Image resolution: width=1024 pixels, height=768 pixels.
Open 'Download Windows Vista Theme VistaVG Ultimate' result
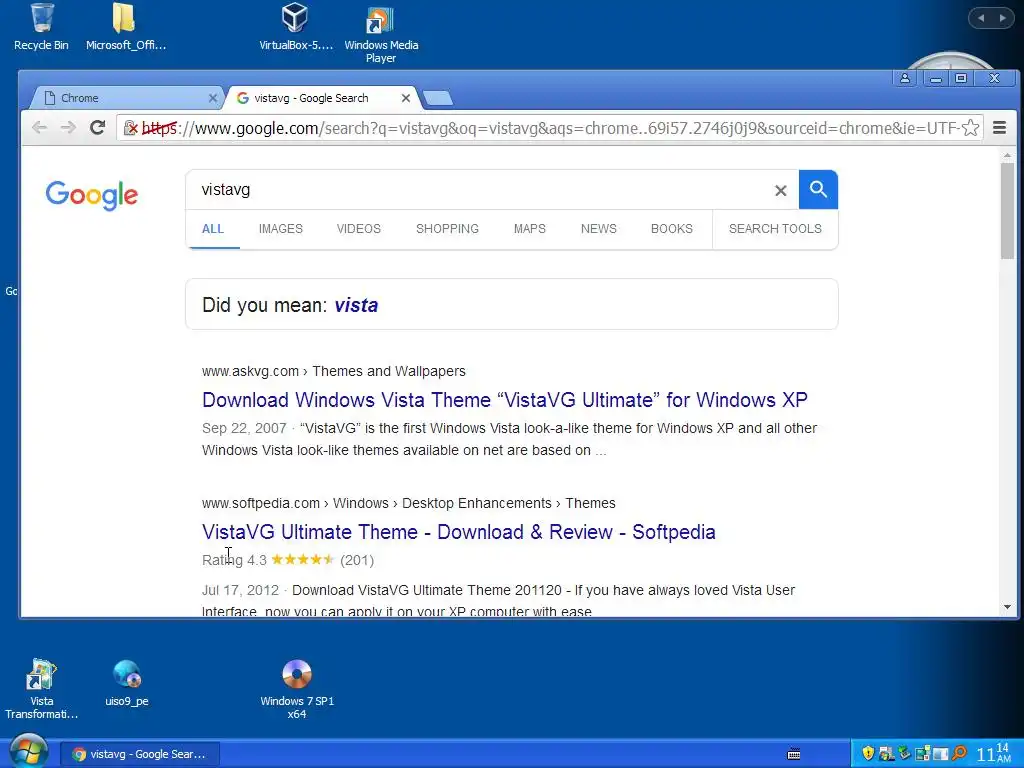click(x=505, y=400)
